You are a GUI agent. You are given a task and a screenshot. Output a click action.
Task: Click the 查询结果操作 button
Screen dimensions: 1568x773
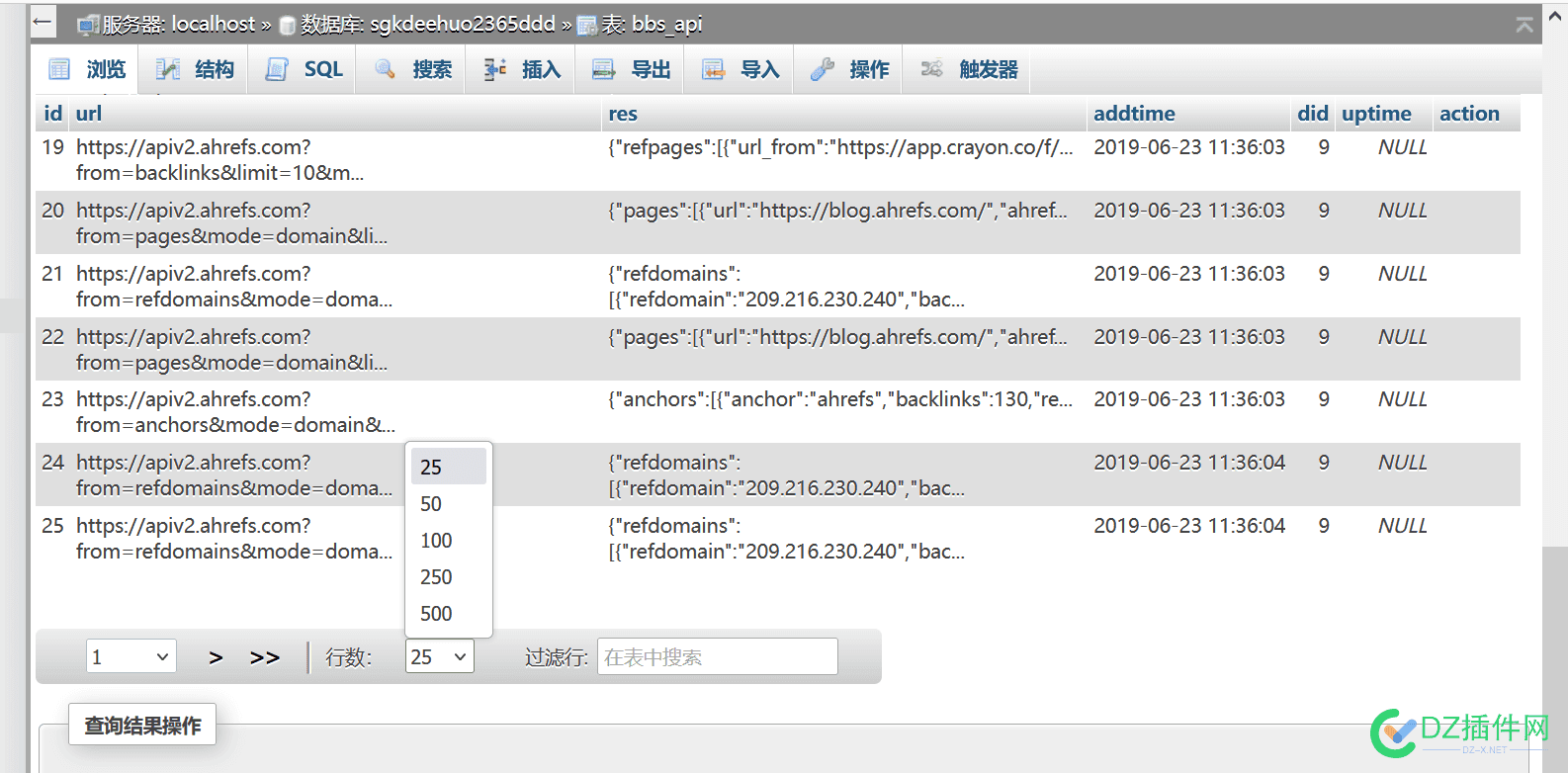142,725
